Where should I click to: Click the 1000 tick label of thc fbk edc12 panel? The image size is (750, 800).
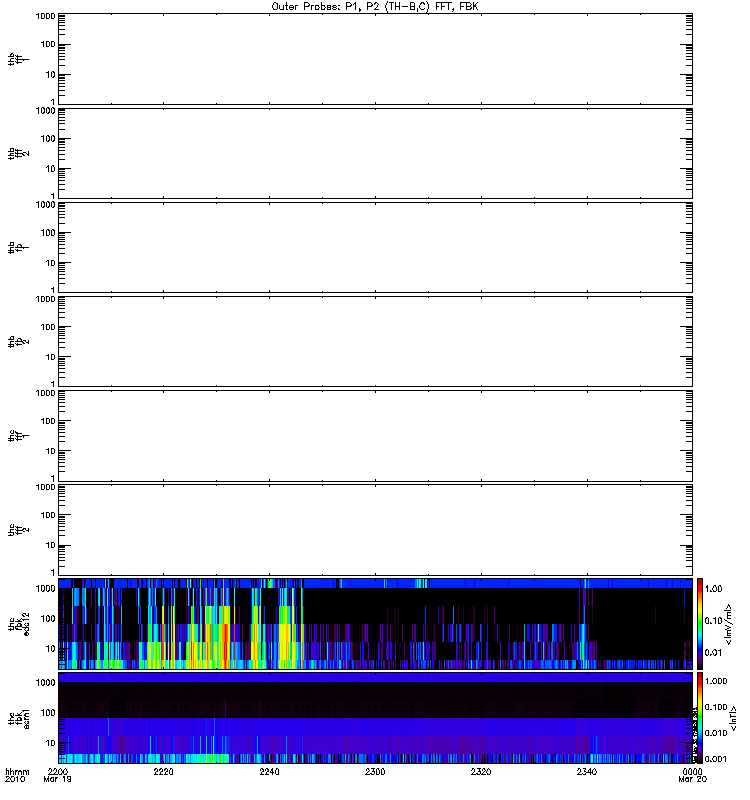tap(46, 588)
